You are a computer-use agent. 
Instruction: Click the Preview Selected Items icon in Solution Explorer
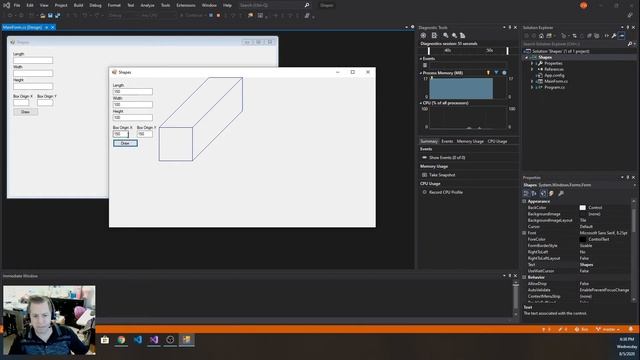(x=621, y=36)
